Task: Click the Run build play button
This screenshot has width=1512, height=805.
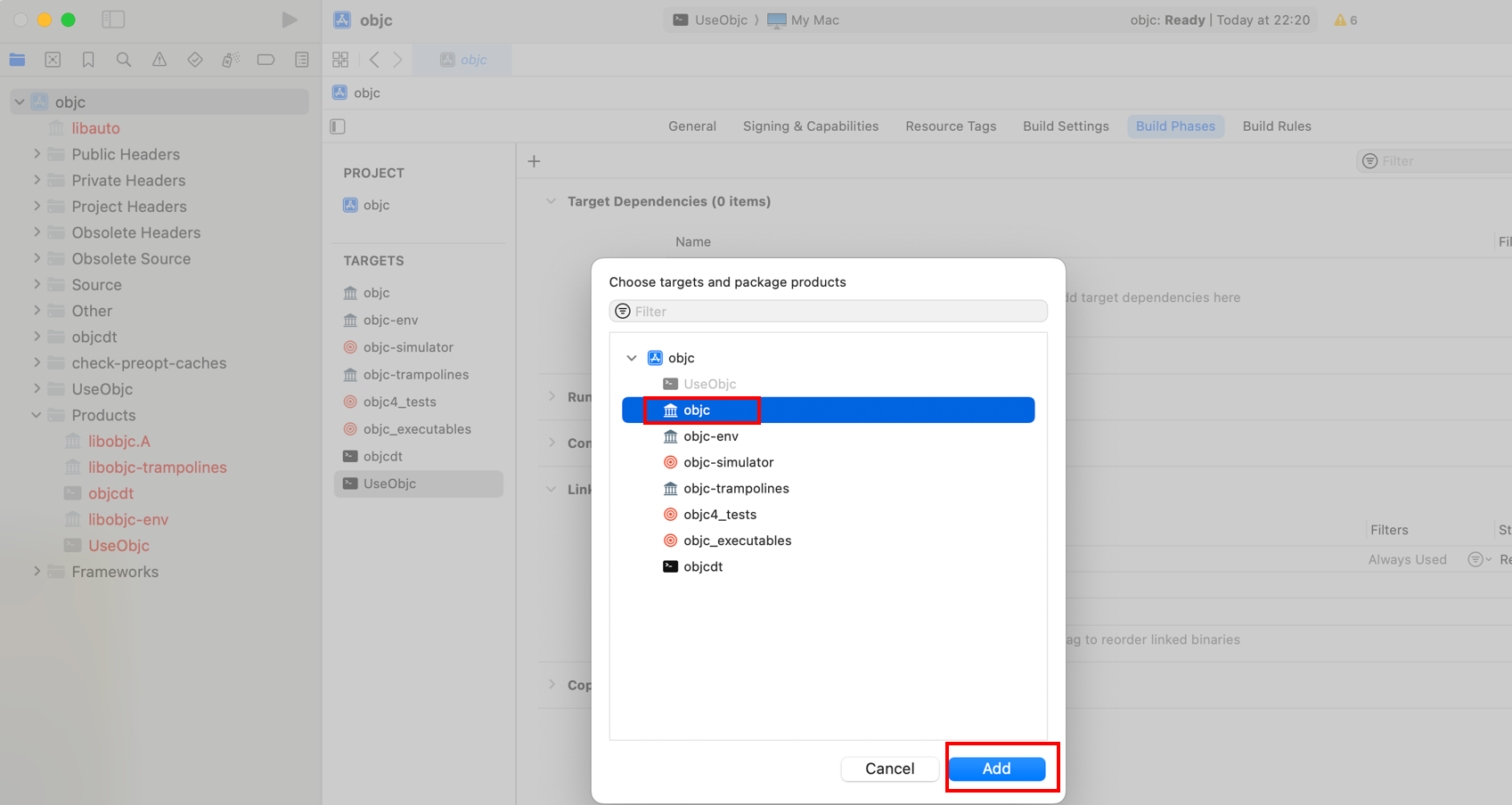Action: (x=290, y=20)
